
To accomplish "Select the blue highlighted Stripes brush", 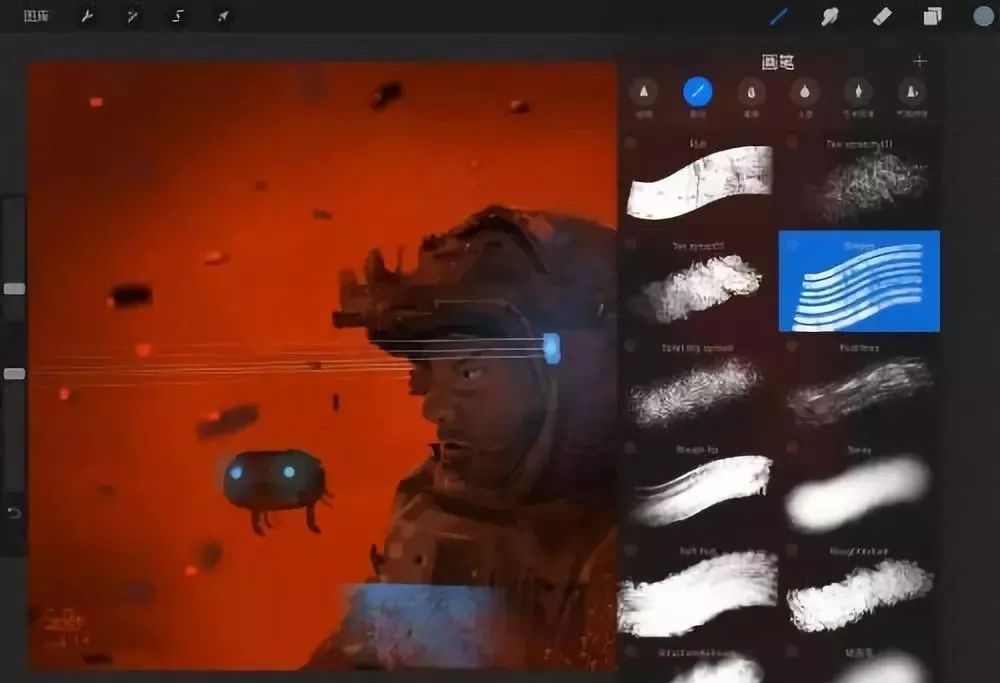I will click(x=859, y=281).
